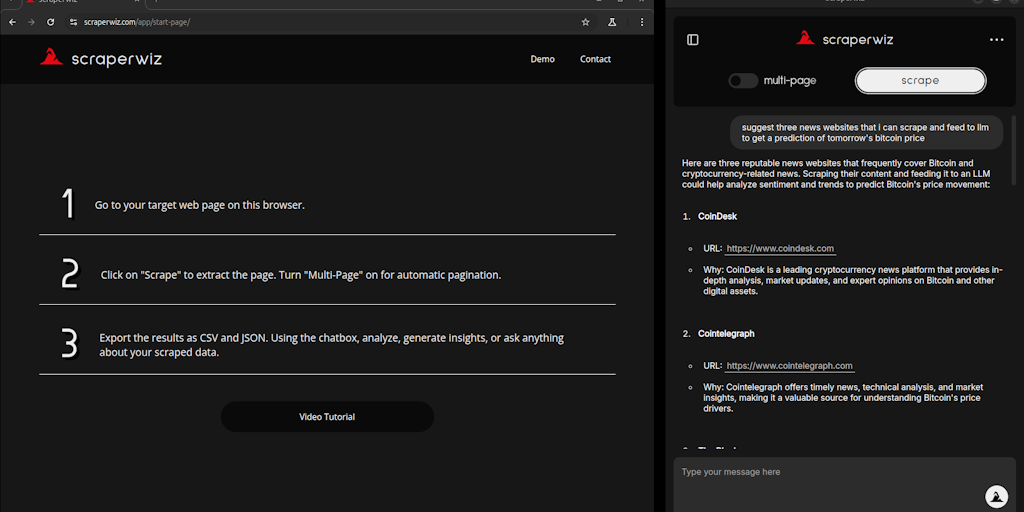
Task: Open the https://www.coindesk.com link
Action: pos(780,249)
